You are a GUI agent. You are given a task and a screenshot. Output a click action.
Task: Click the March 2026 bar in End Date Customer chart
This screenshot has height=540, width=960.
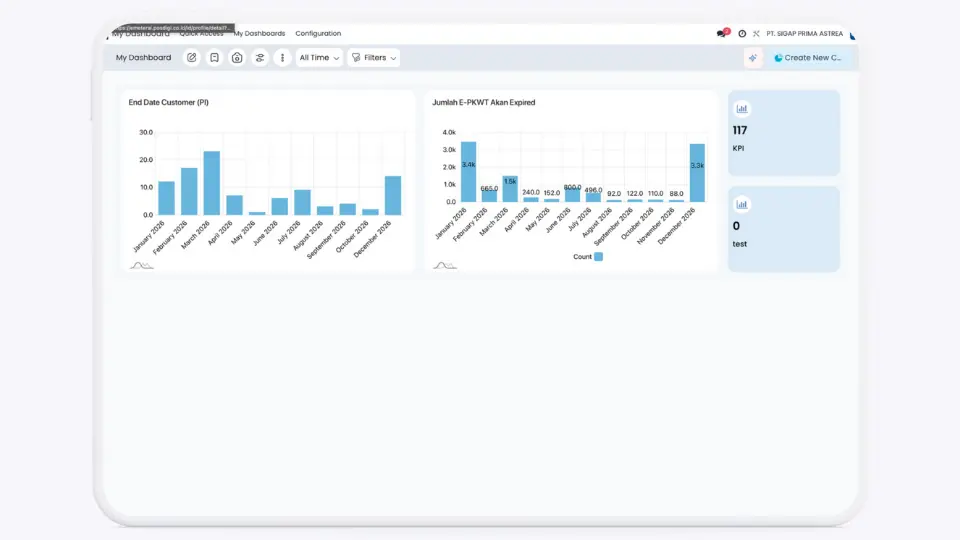(x=212, y=184)
